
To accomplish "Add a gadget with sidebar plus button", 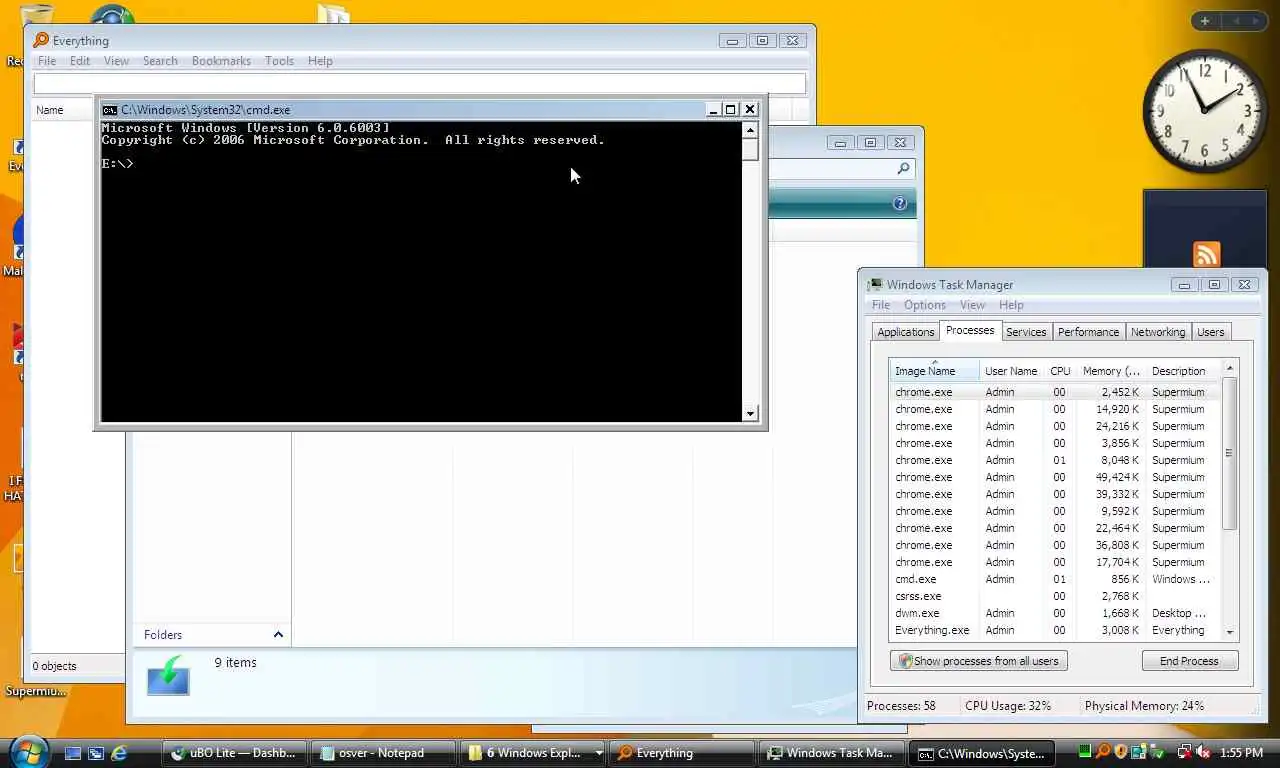I will (1205, 21).
